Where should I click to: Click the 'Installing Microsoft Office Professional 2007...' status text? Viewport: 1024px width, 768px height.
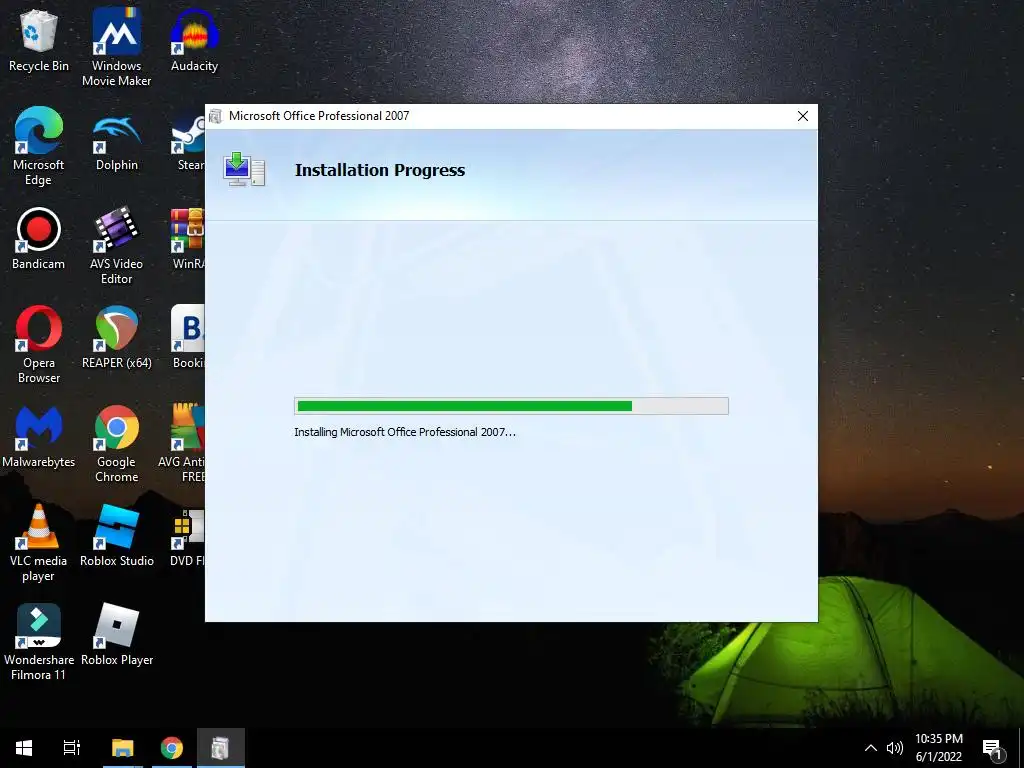[405, 432]
